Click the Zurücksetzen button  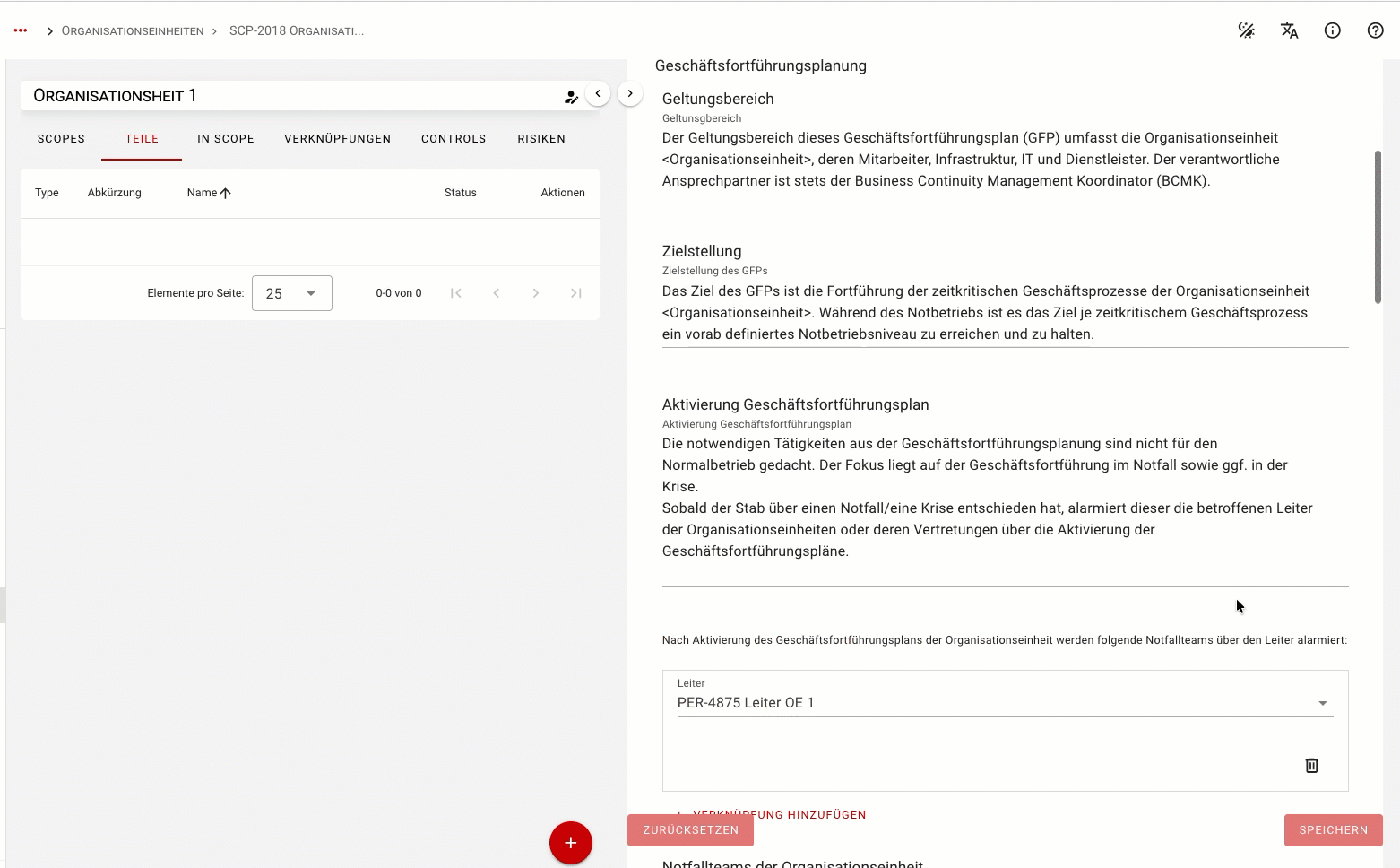690,830
